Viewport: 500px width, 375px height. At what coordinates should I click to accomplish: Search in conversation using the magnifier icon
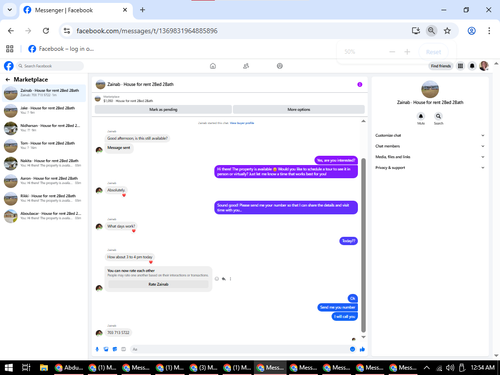click(x=438, y=116)
